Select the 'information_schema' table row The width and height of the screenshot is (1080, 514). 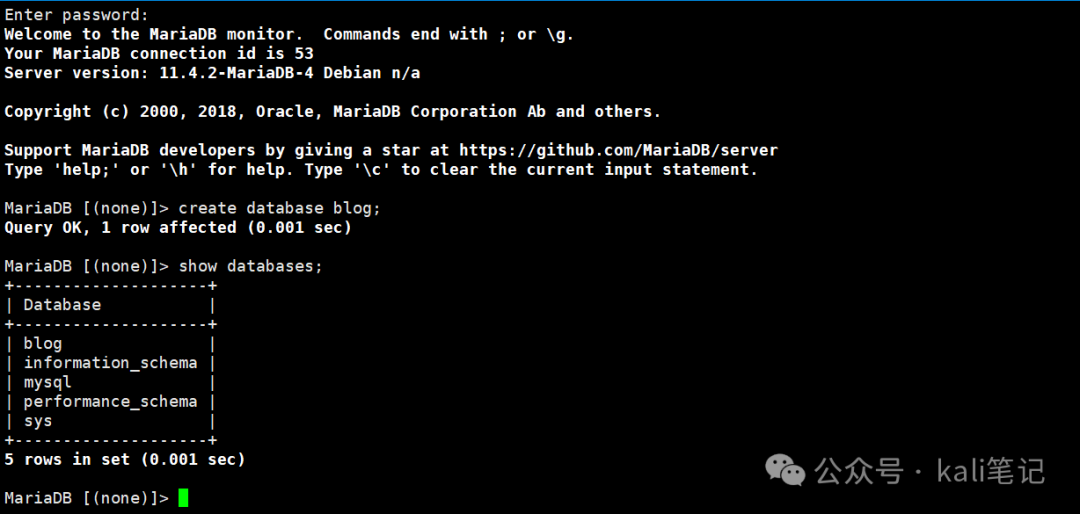click(x=110, y=362)
